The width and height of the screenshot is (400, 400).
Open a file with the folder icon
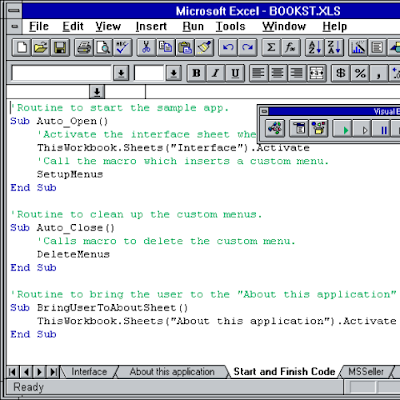click(x=41, y=48)
